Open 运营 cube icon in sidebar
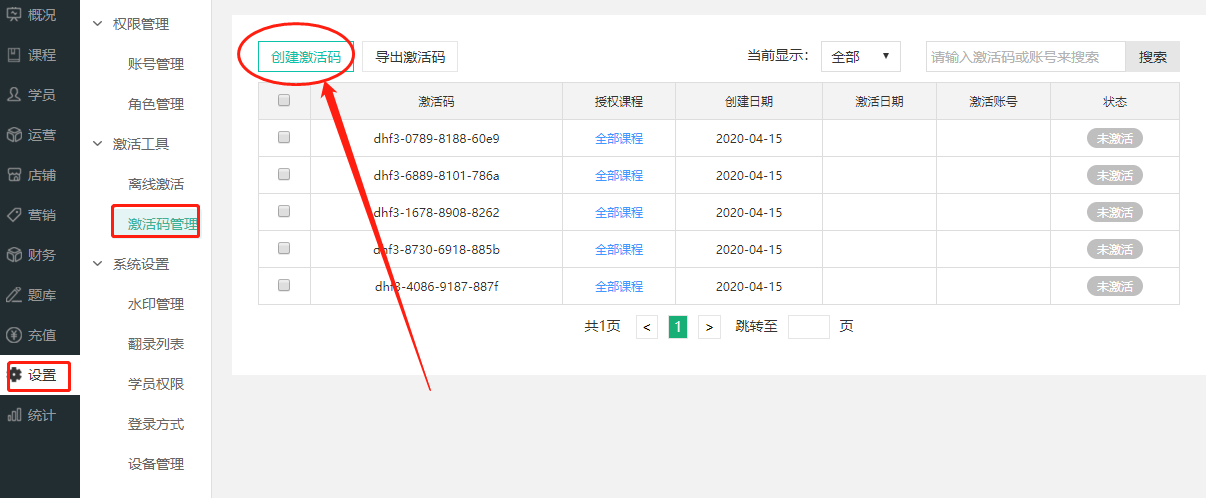The image size is (1206, 498). [x=15, y=135]
